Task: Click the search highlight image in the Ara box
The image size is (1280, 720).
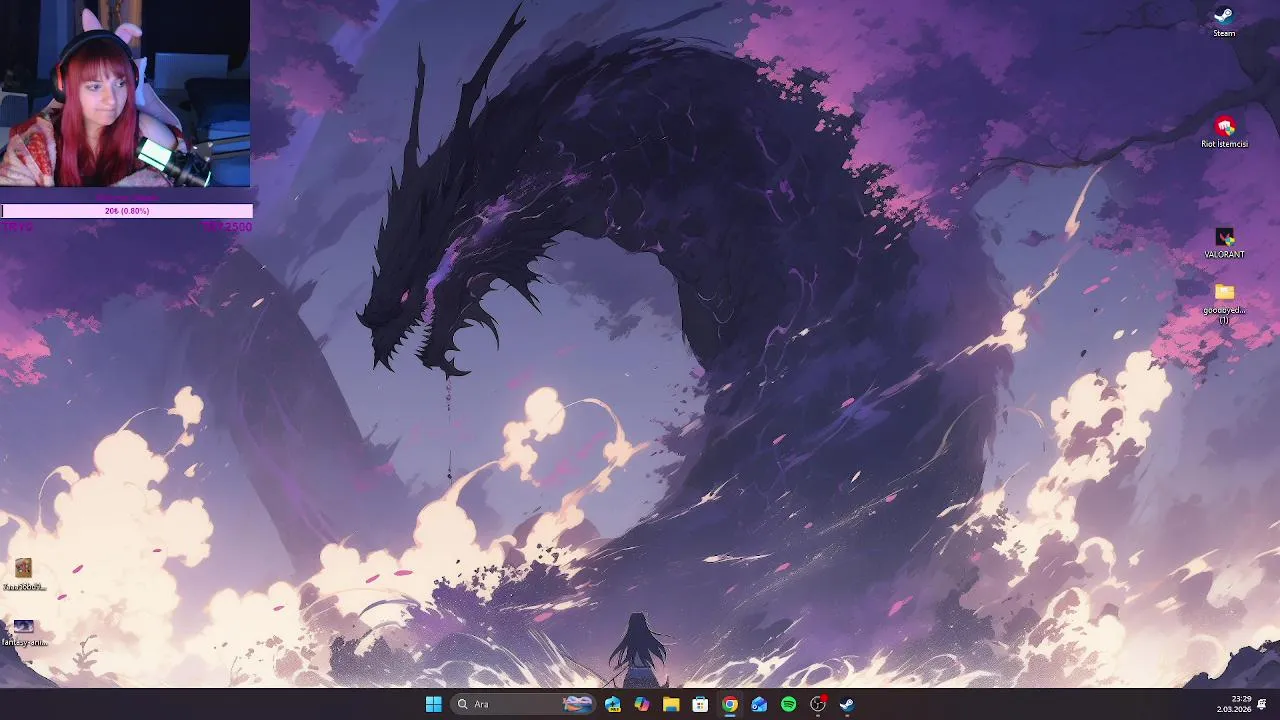Action: click(x=577, y=704)
